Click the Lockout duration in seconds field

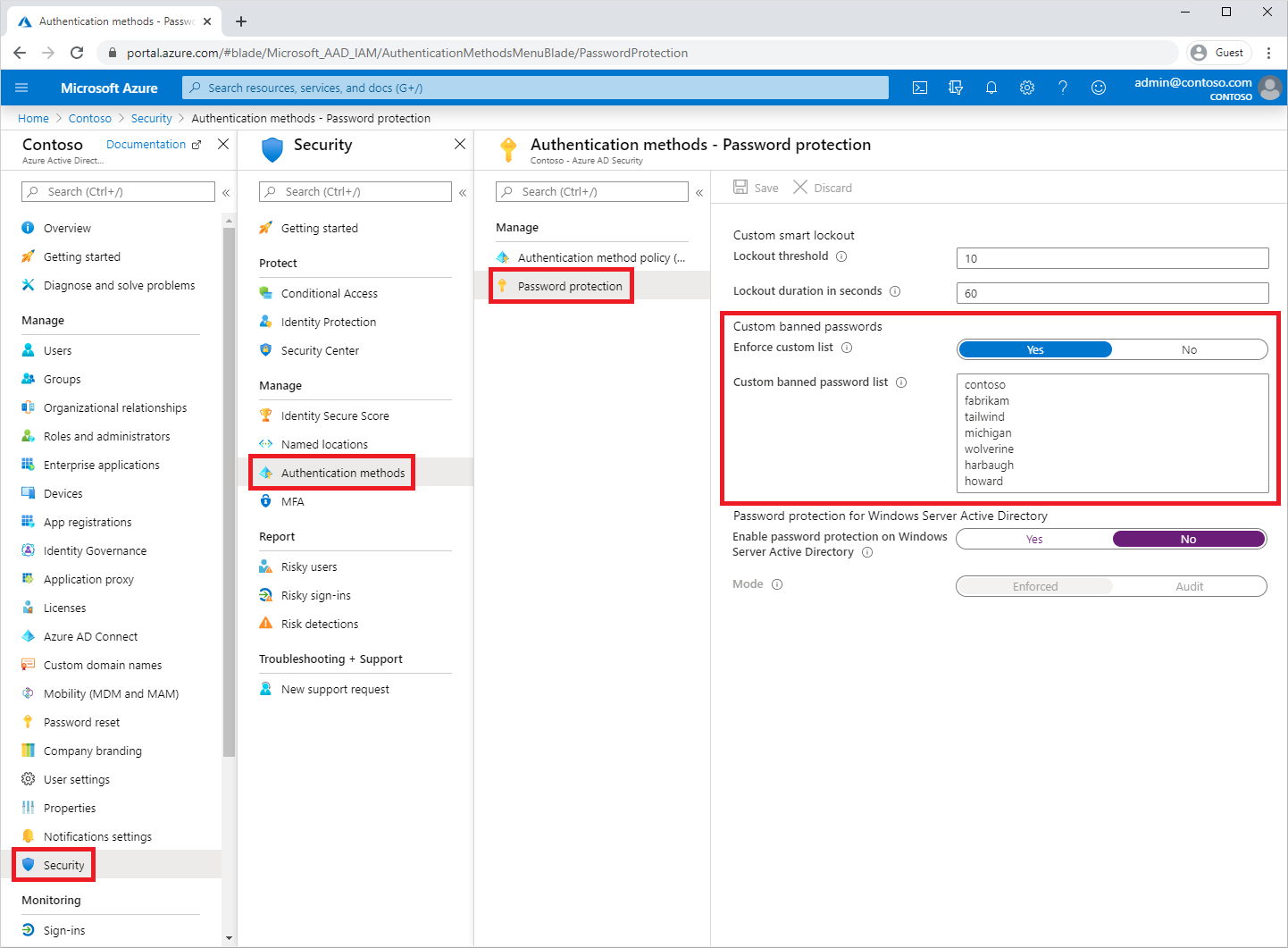click(1112, 293)
